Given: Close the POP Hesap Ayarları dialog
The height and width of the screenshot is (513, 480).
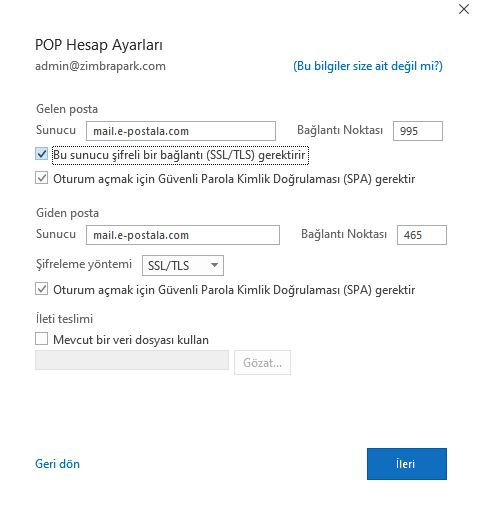Looking at the screenshot, I should [464, 9].
